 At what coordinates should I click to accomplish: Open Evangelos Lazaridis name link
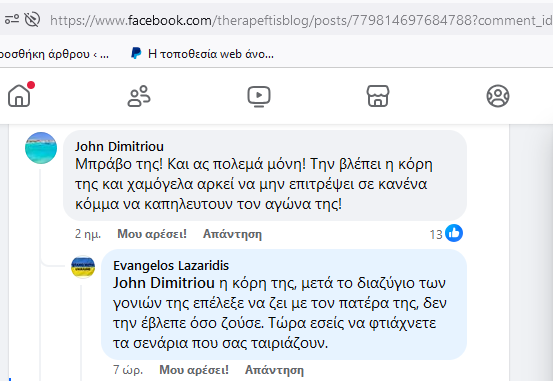tap(171, 265)
